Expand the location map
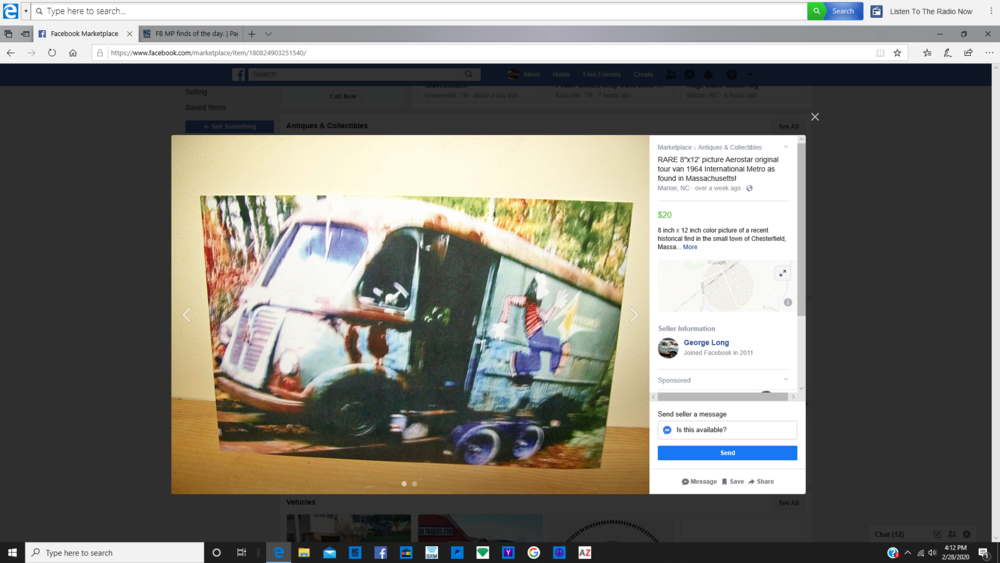The width and height of the screenshot is (1000, 563). click(x=783, y=273)
